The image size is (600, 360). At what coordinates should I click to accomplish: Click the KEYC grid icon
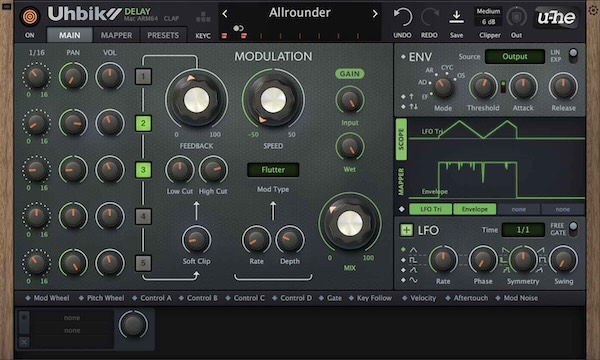[203, 17]
